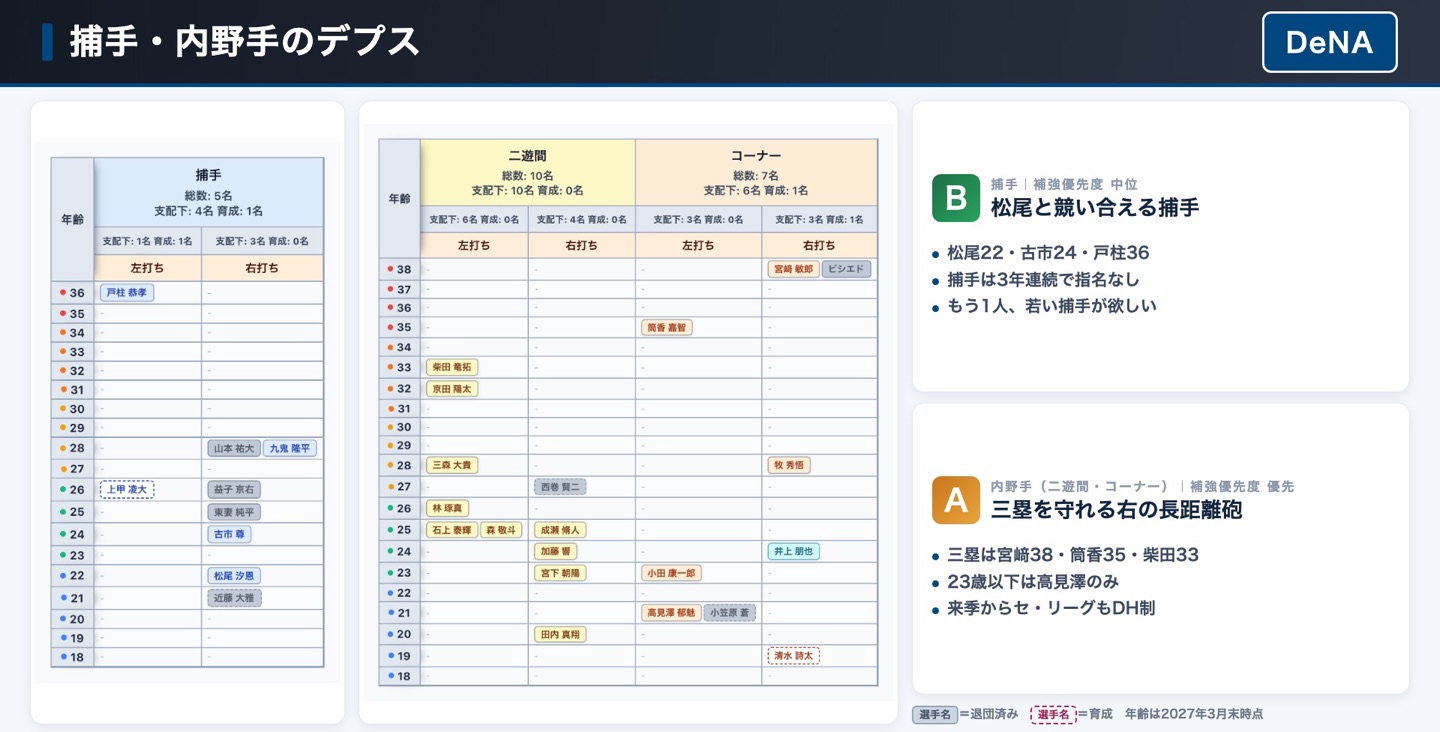
Task: Select player chip 京田 陽太
Action: tap(452, 389)
